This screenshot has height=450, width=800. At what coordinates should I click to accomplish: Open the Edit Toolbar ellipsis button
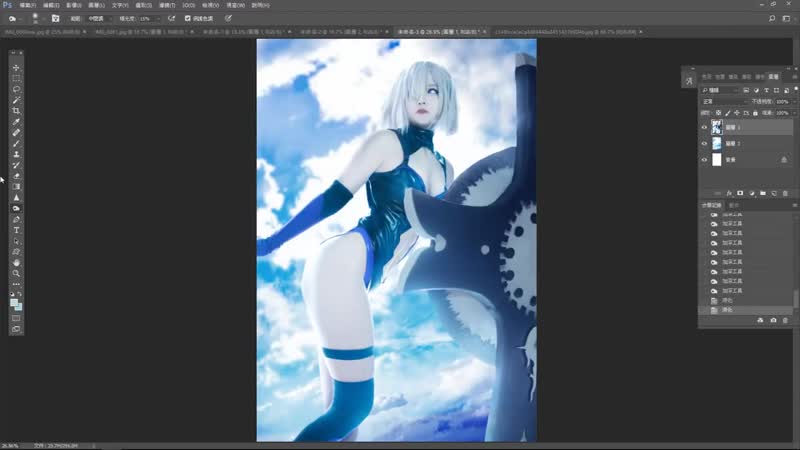(16, 284)
